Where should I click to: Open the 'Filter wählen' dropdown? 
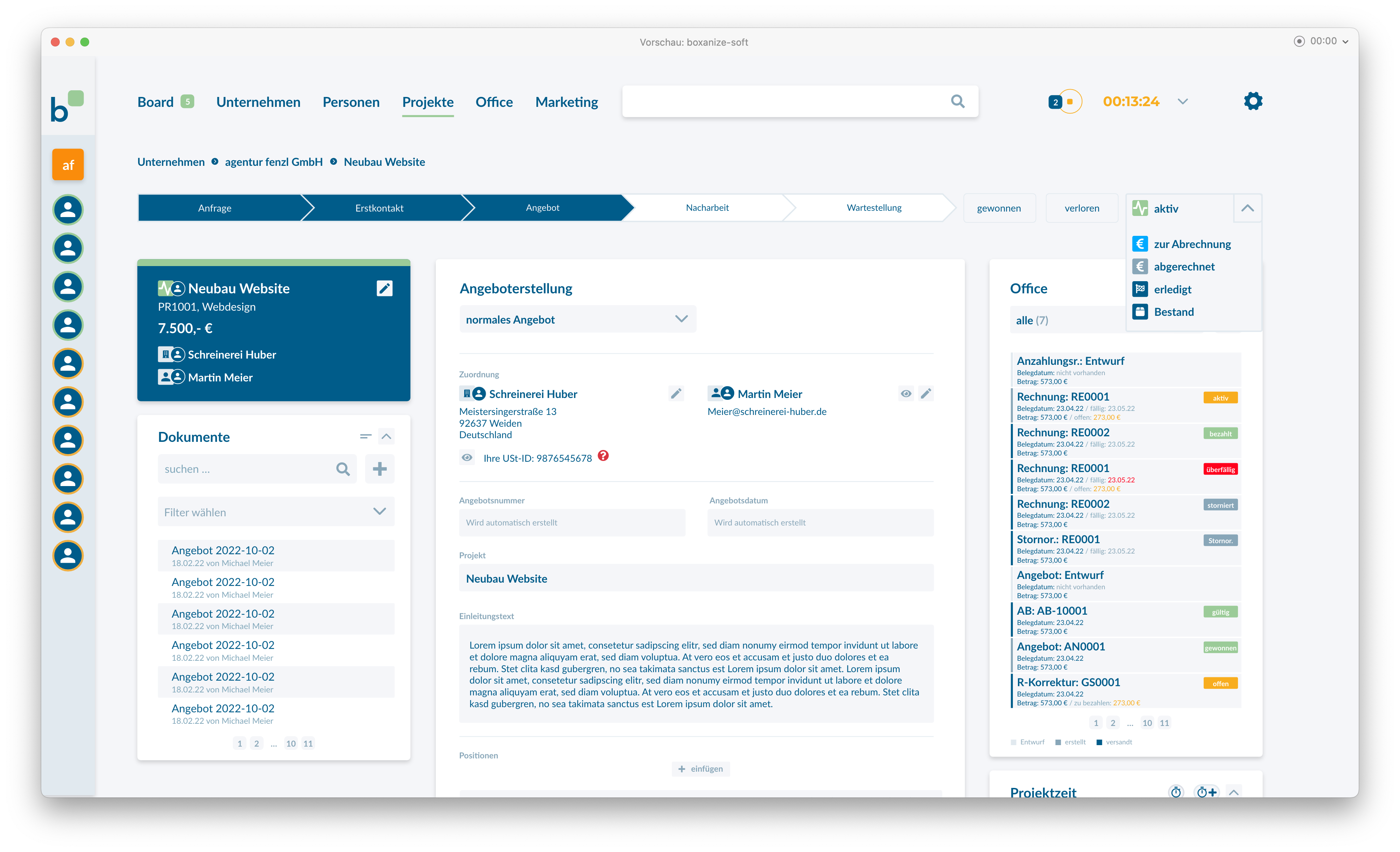click(276, 512)
